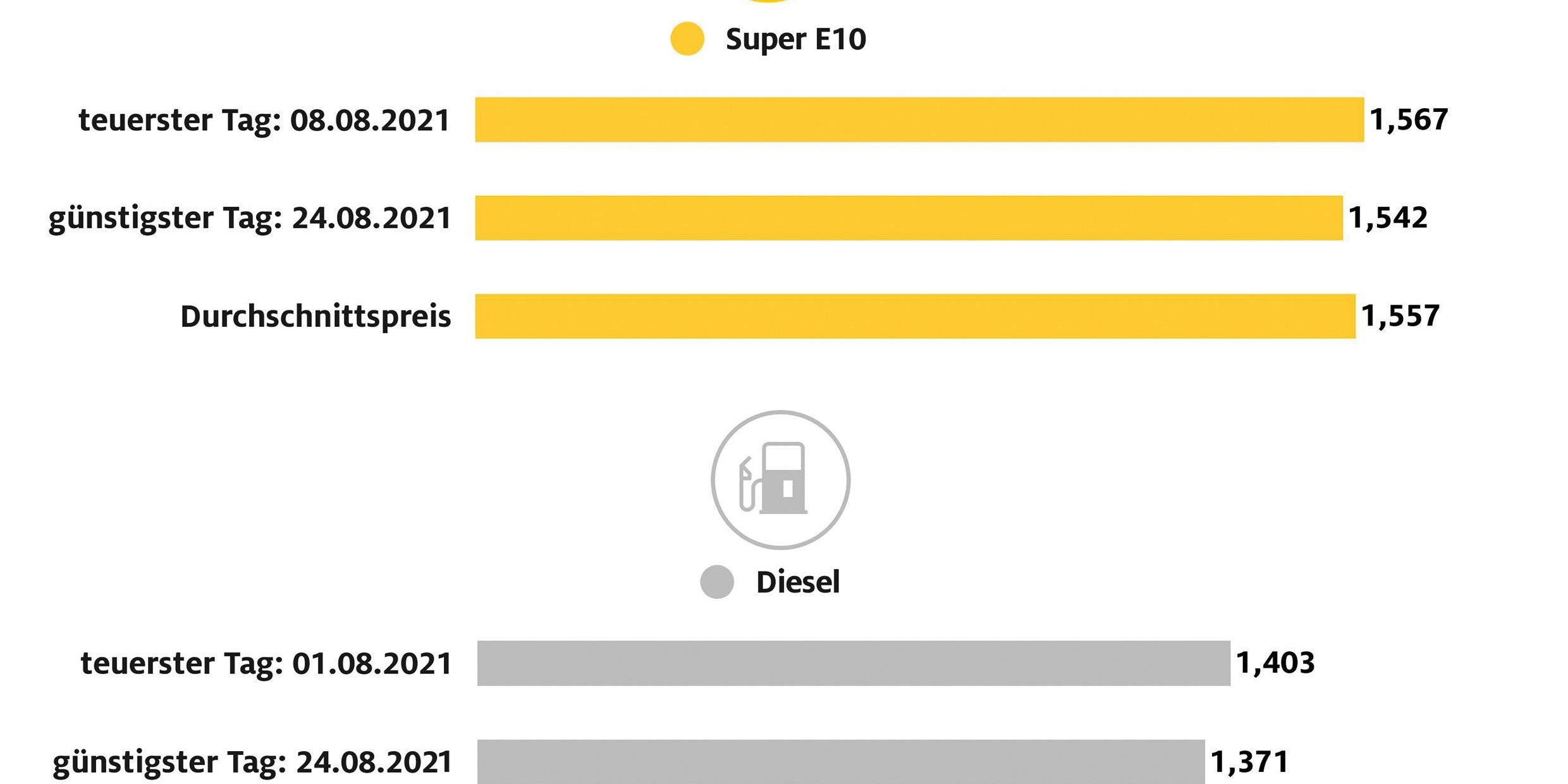Viewport: 1568px width, 784px height.
Task: Select the Super E10 'günstigster Tag: 24.08.2021' label
Action: [x=250, y=219]
